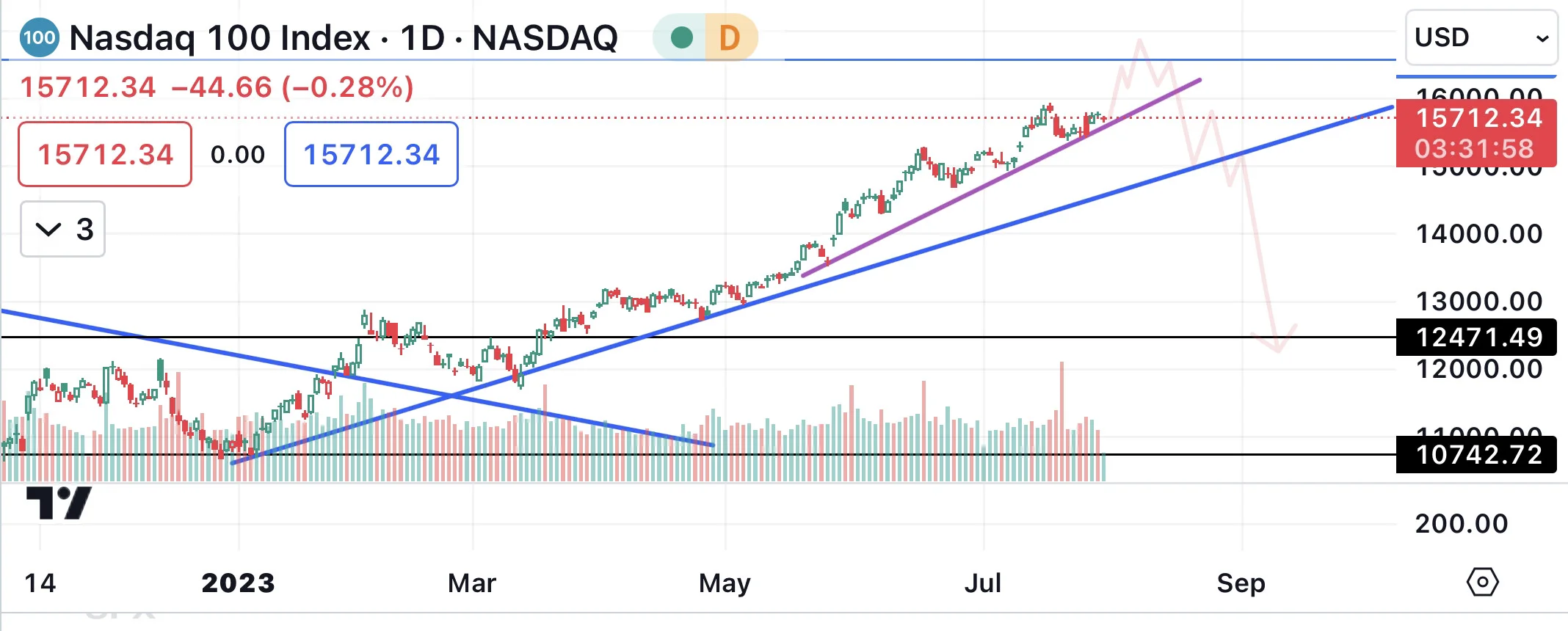Click the 10742.72 horizontal line price label
This screenshot has width=1568, height=631.
tap(1476, 455)
